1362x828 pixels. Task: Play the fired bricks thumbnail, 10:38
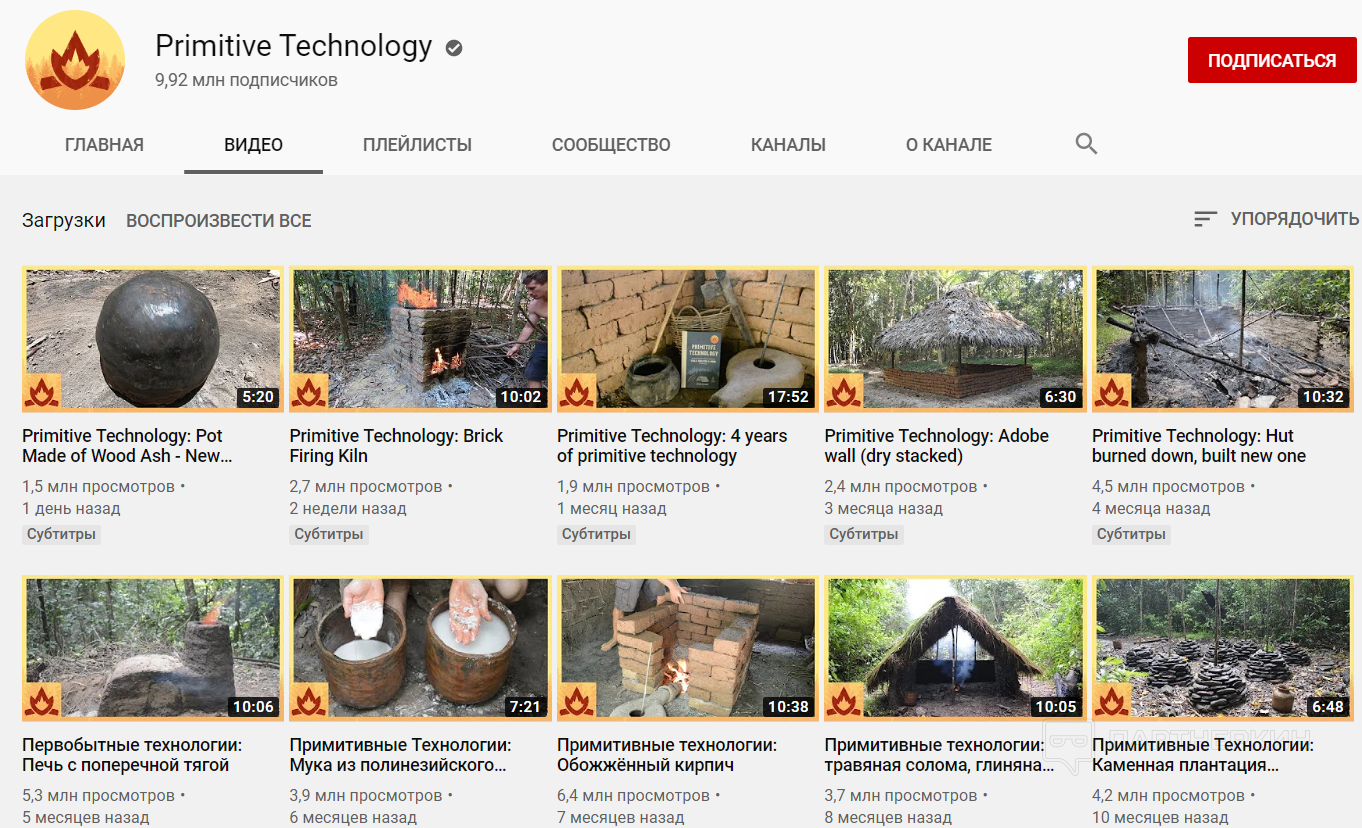coord(688,649)
